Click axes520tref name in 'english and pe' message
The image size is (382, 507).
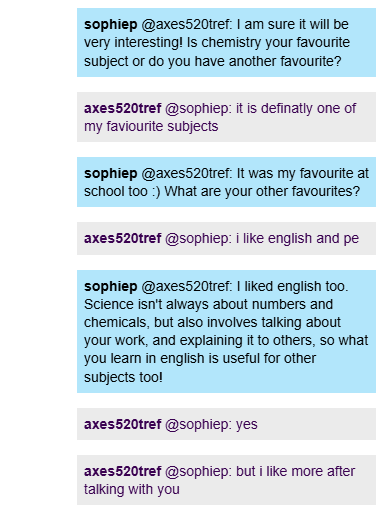tap(122, 238)
